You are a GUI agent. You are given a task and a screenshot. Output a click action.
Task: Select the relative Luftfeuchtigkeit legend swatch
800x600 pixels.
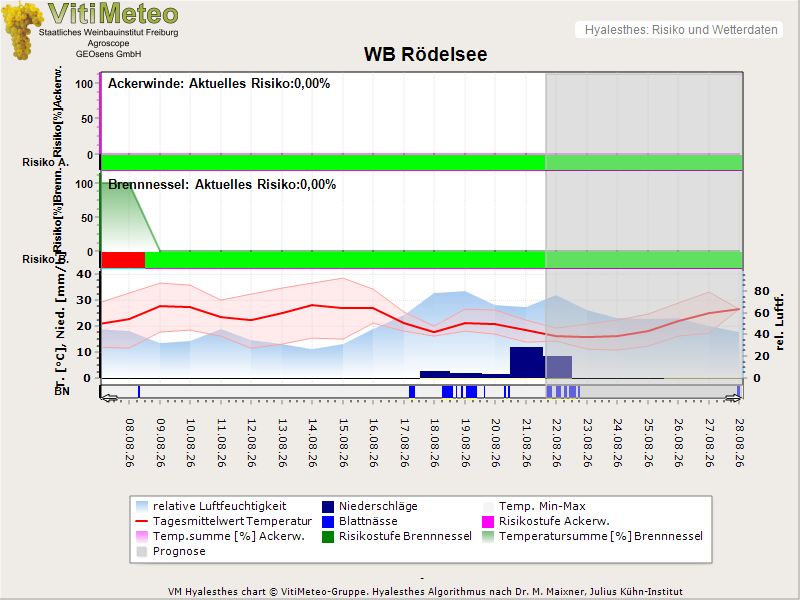[x=142, y=507]
